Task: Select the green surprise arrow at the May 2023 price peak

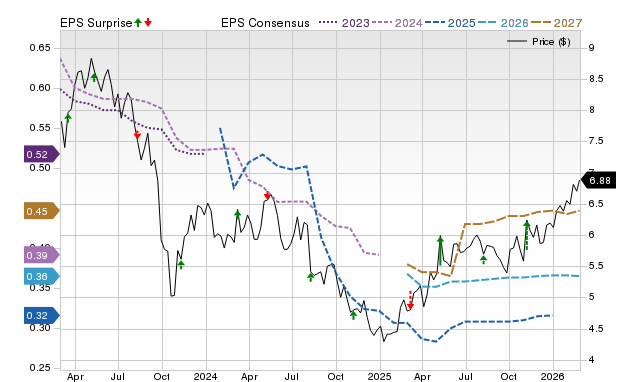Action: coord(94,78)
